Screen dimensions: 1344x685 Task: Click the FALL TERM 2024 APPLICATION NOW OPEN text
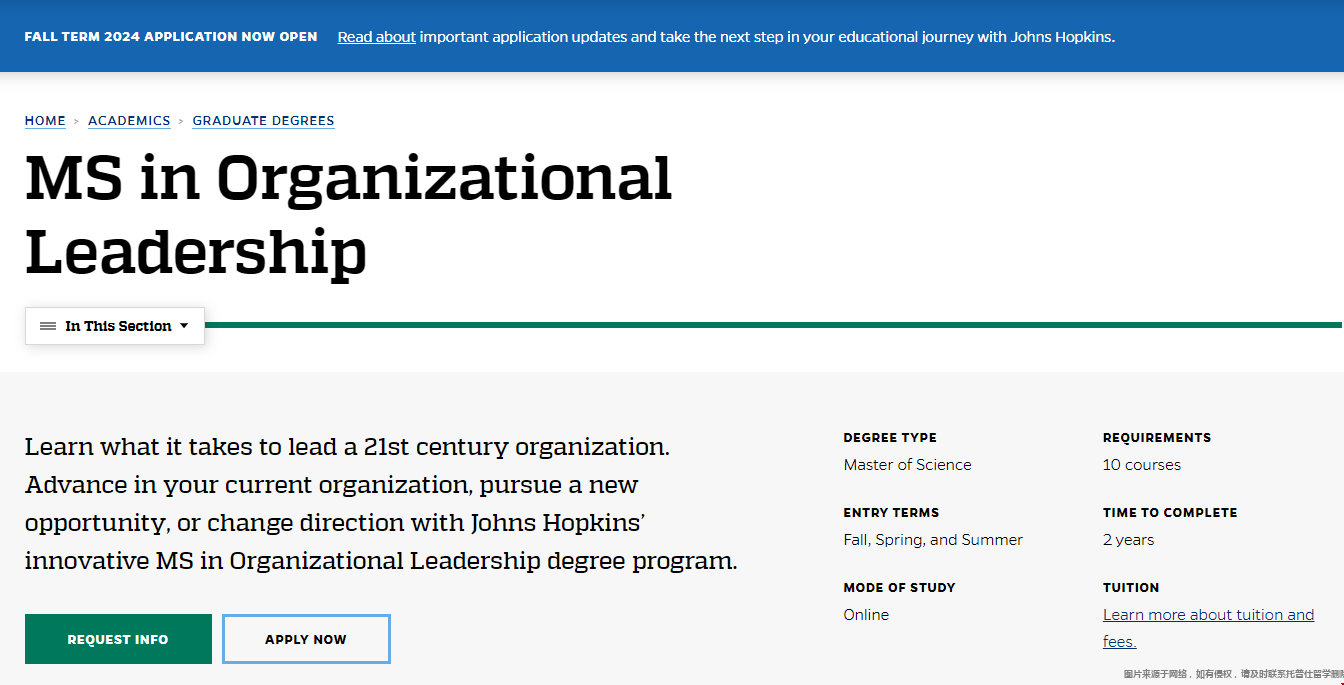tap(171, 37)
